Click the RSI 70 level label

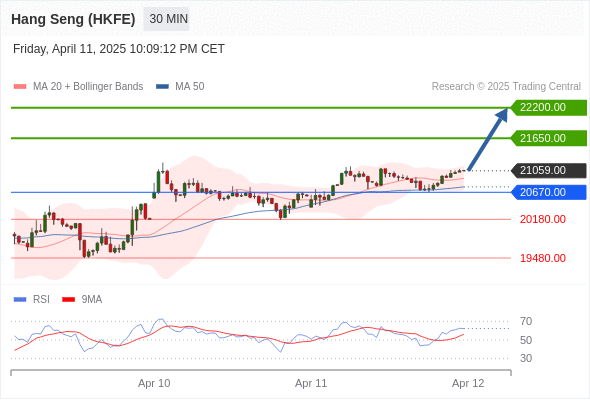coord(526,322)
